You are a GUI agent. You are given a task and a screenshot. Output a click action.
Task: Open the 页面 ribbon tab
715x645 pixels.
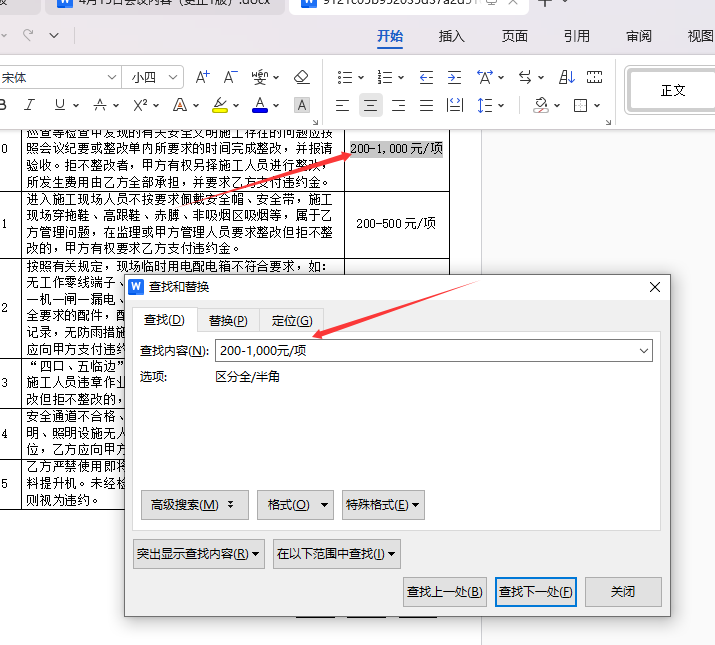pyautogui.click(x=514, y=36)
